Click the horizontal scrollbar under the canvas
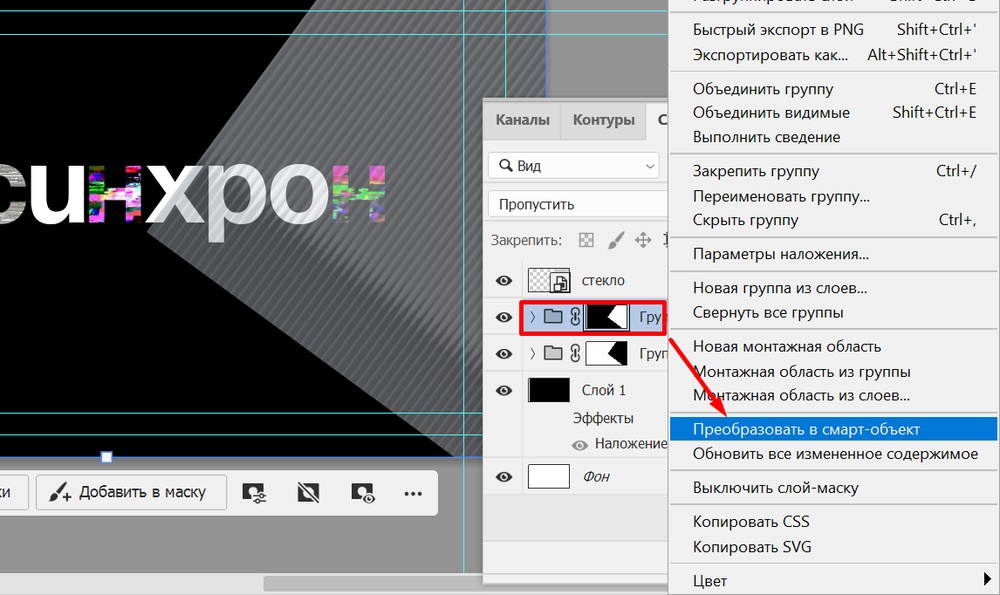The height and width of the screenshot is (595, 1000). point(370,583)
